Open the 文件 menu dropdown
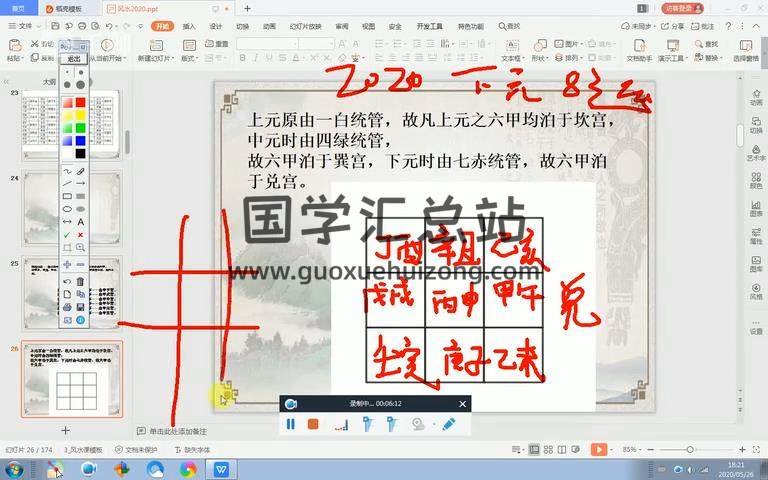 point(24,27)
